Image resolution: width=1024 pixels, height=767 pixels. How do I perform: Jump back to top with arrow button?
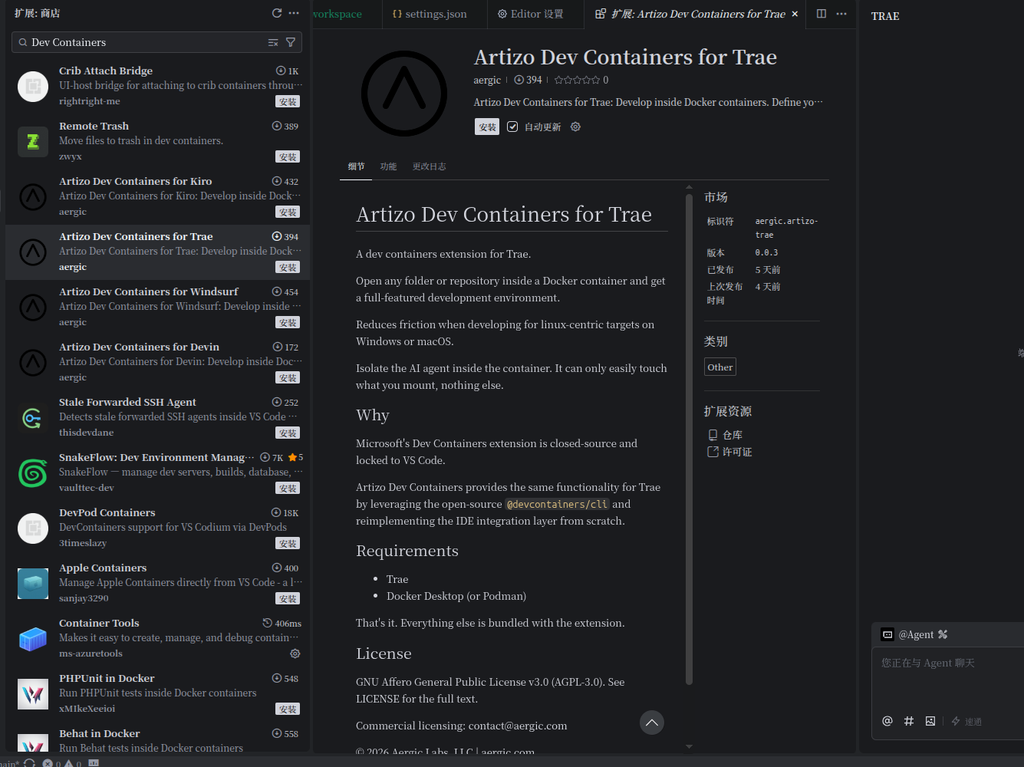click(651, 723)
